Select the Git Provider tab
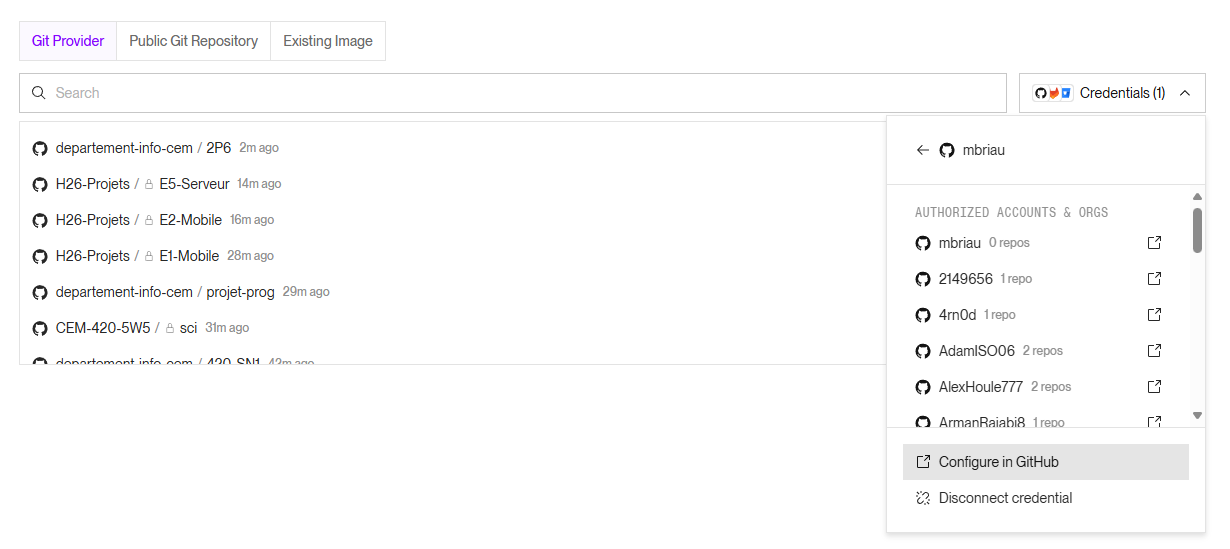 (x=68, y=41)
